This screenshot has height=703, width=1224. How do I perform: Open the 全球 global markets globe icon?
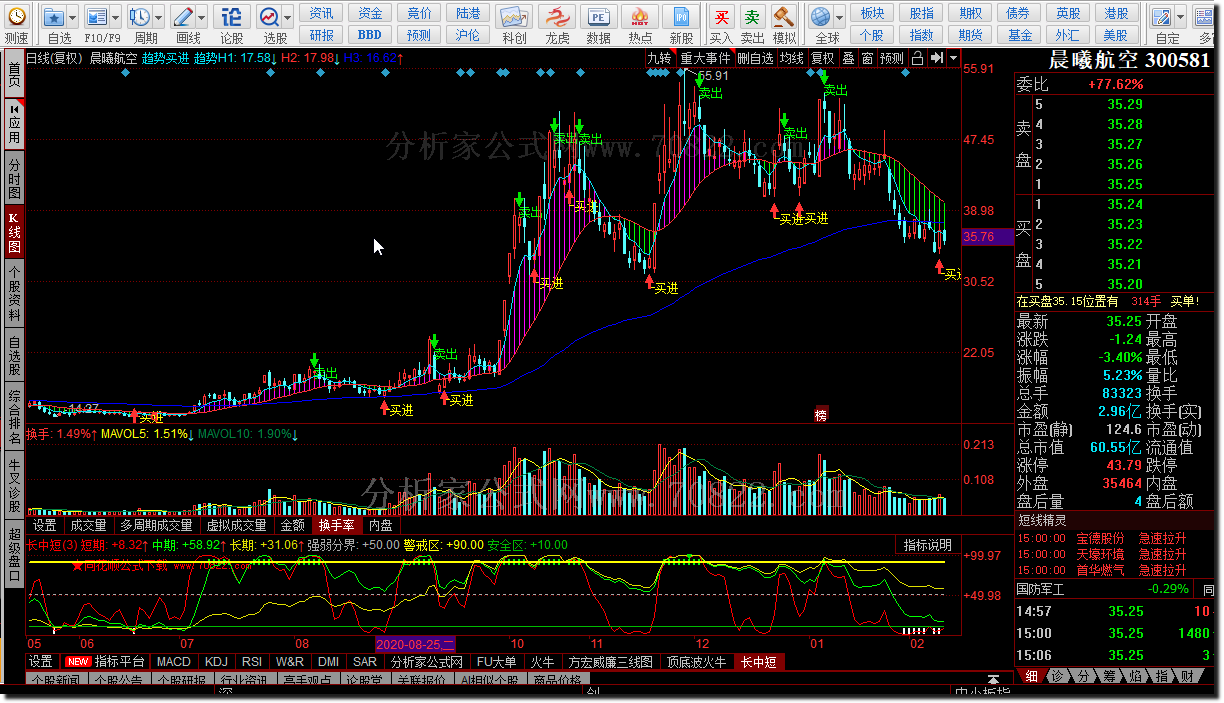point(821,16)
